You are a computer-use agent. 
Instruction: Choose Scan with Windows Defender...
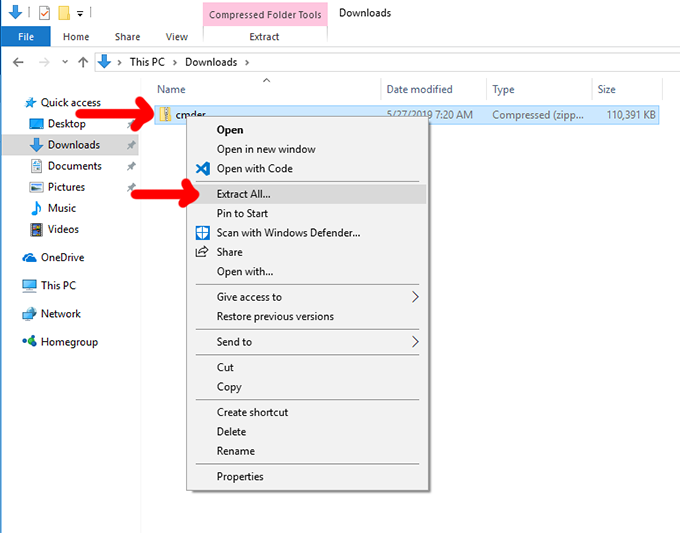308,233
